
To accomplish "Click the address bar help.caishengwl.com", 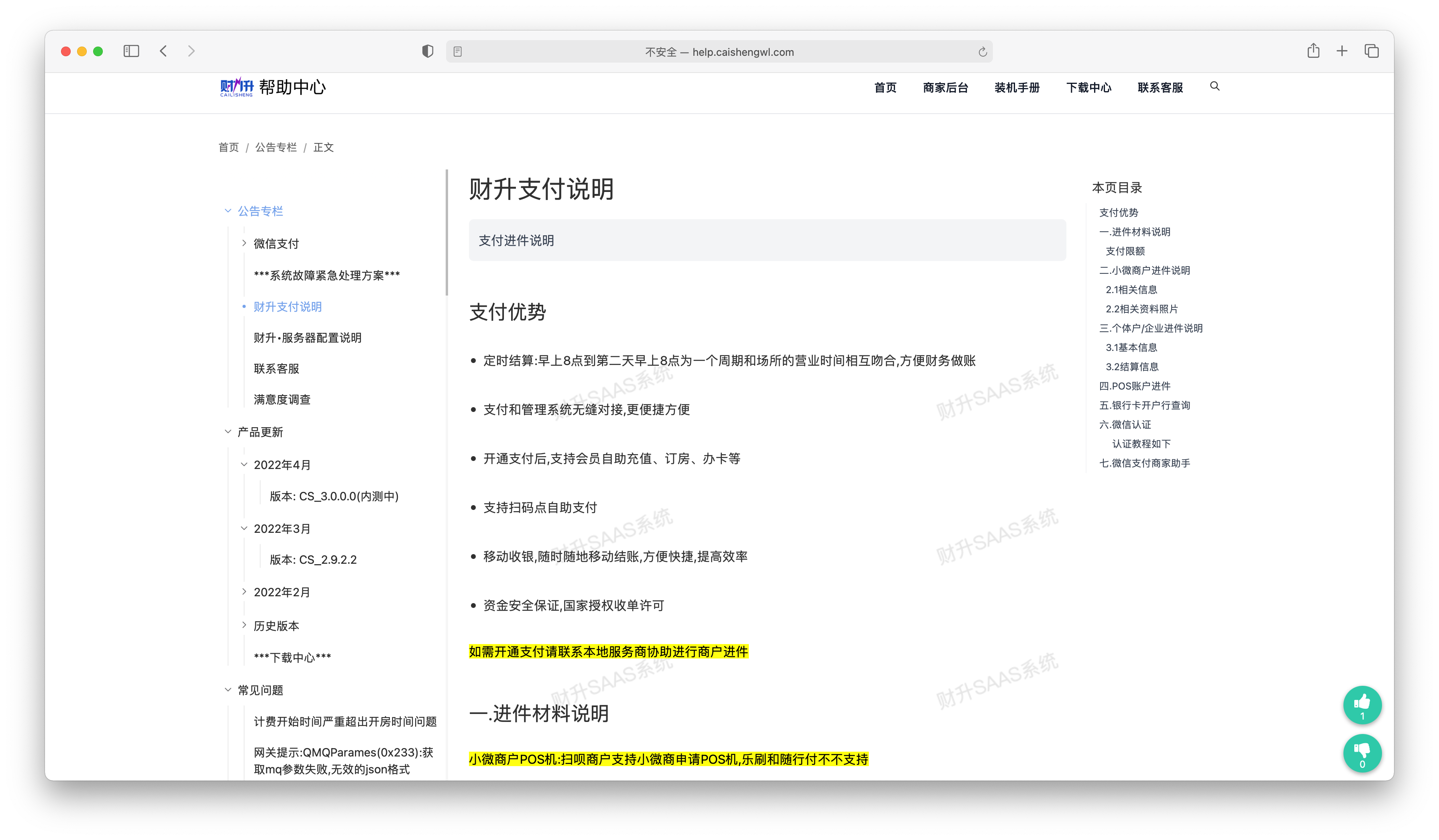I will coord(719,52).
